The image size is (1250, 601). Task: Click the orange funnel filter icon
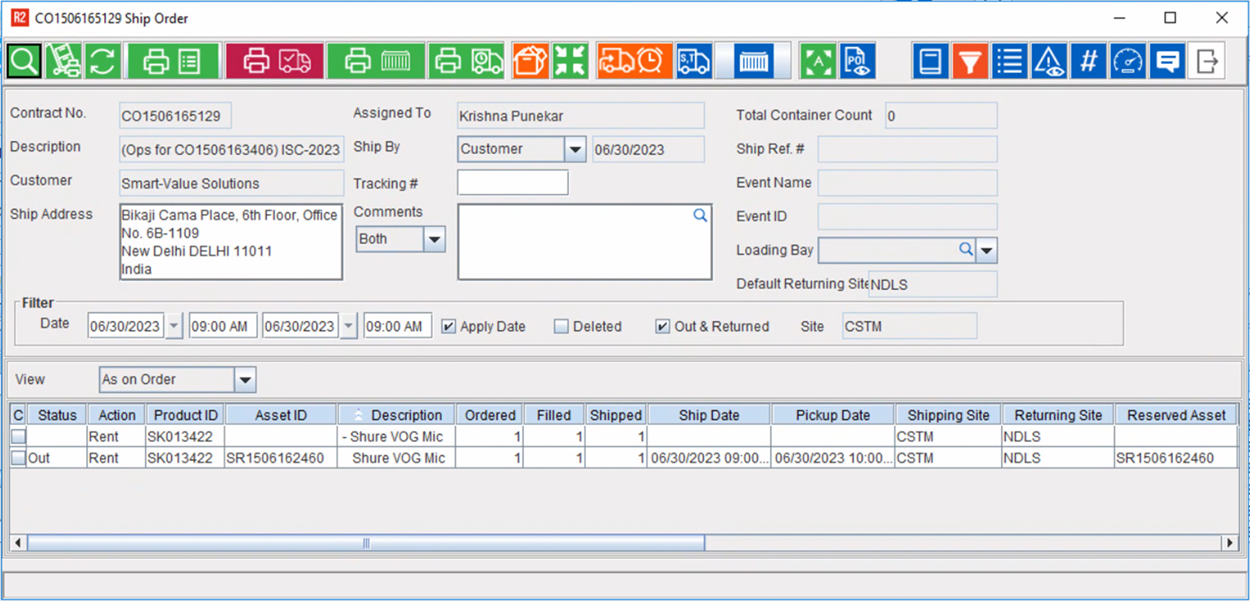(969, 61)
